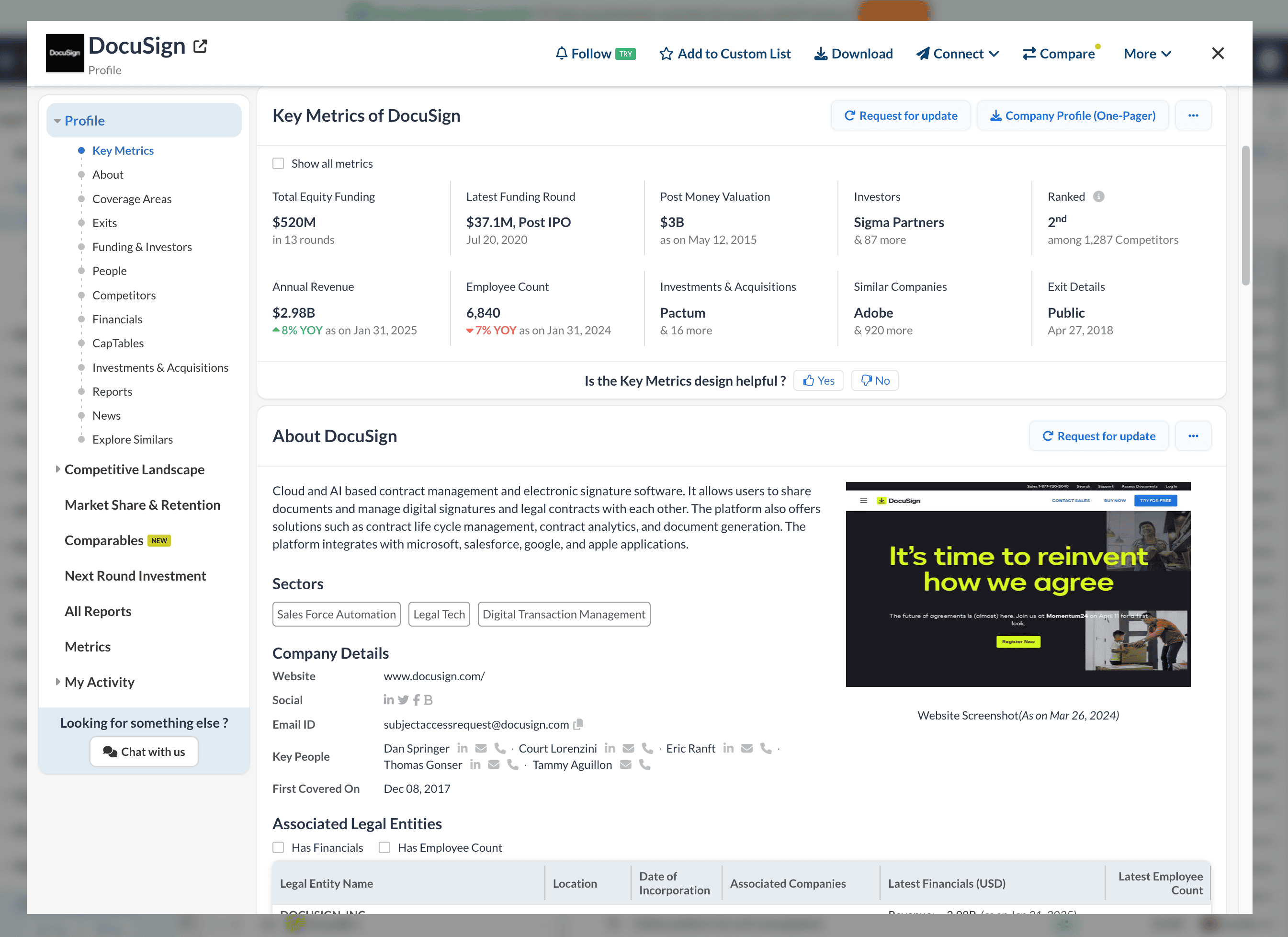Click the Ranked info icon
Viewport: 1288px width, 937px height.
pos(1098,196)
